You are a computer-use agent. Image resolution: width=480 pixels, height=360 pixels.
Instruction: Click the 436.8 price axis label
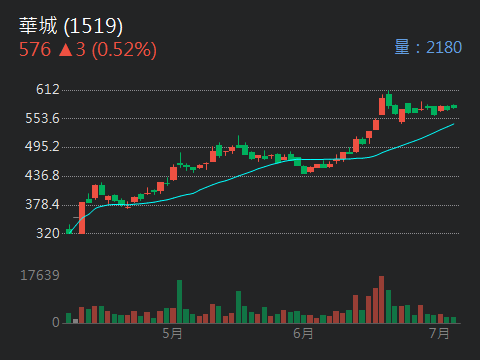coord(42,175)
